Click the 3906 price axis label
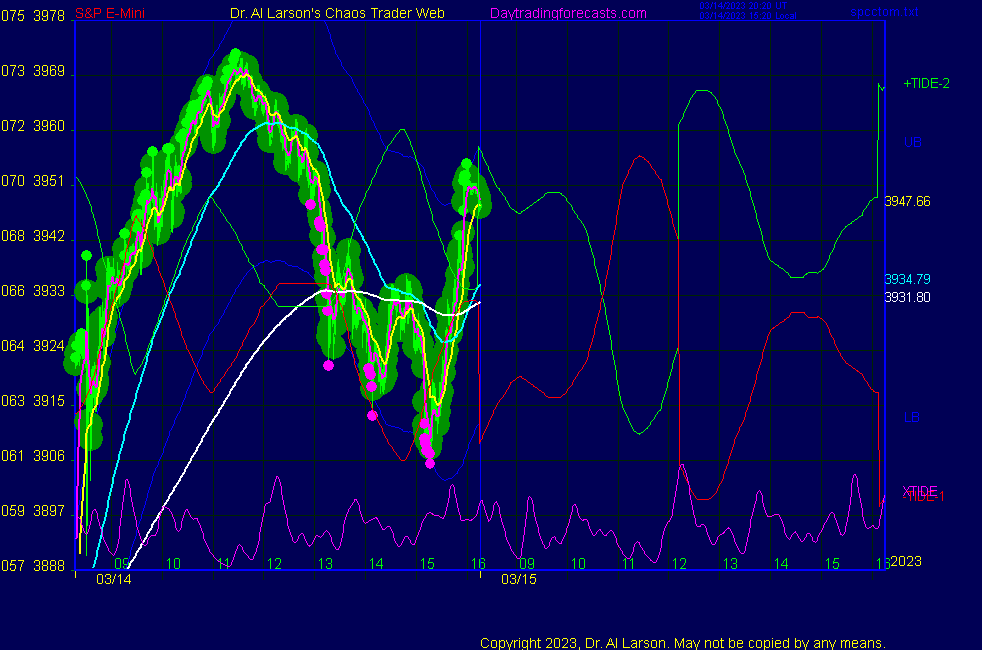Viewport: 982px width, 650px height. tap(49, 456)
